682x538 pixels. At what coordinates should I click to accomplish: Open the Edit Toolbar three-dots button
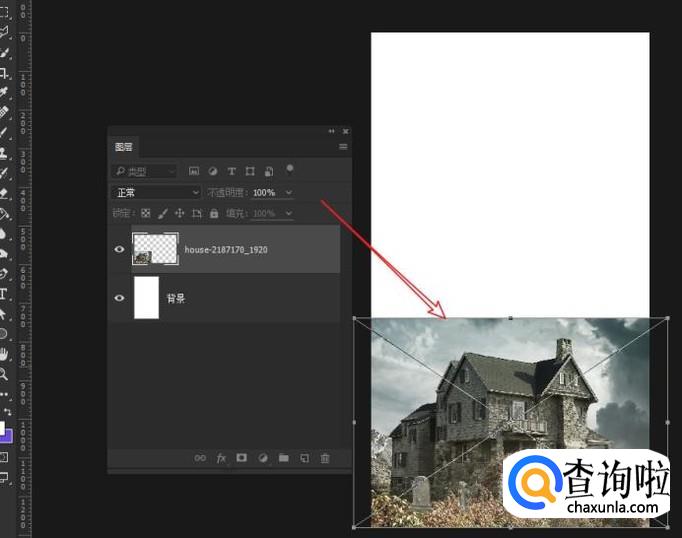coord(4,394)
